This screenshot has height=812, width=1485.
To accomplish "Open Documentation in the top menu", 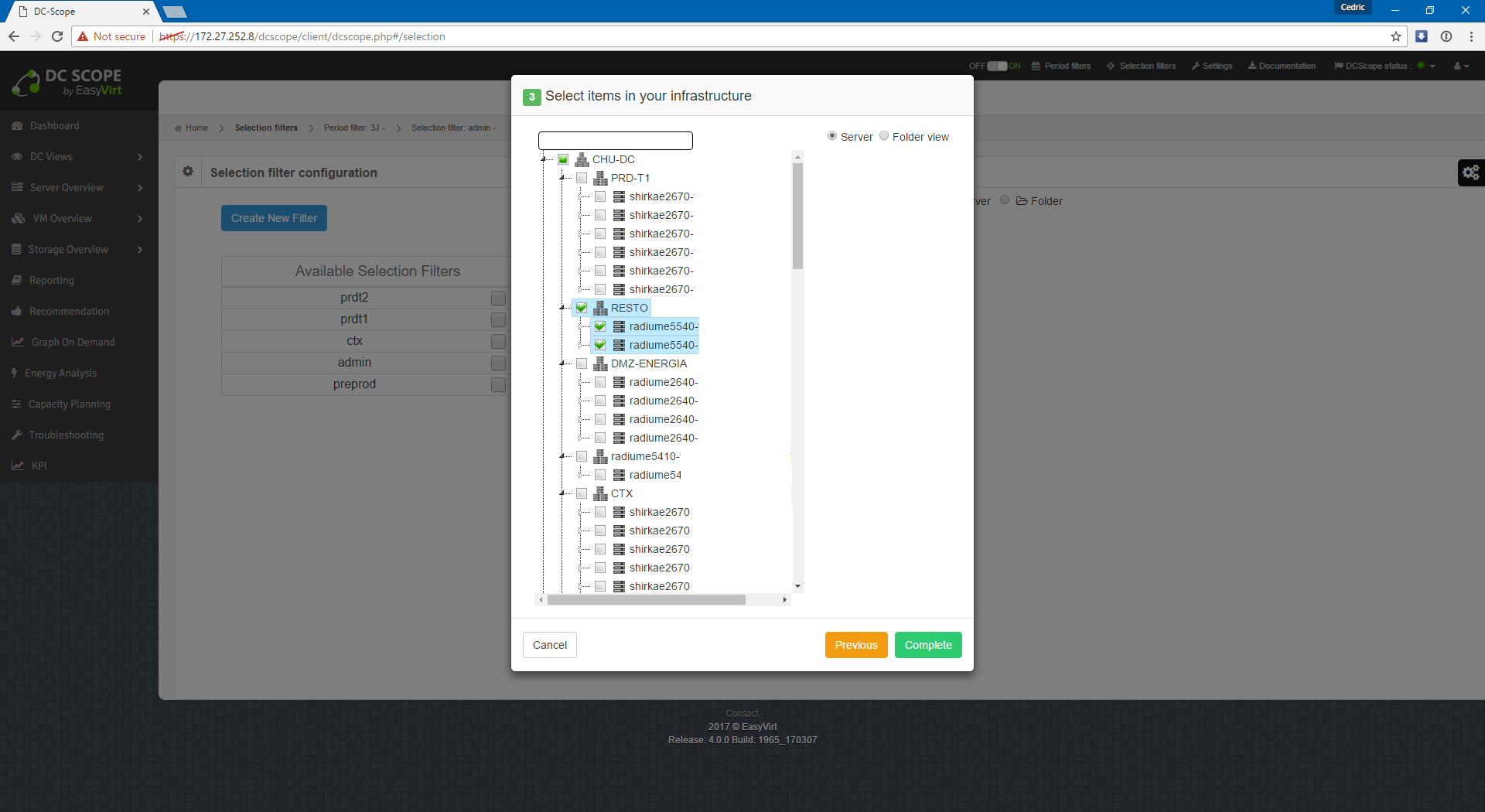I will pyautogui.click(x=1282, y=66).
